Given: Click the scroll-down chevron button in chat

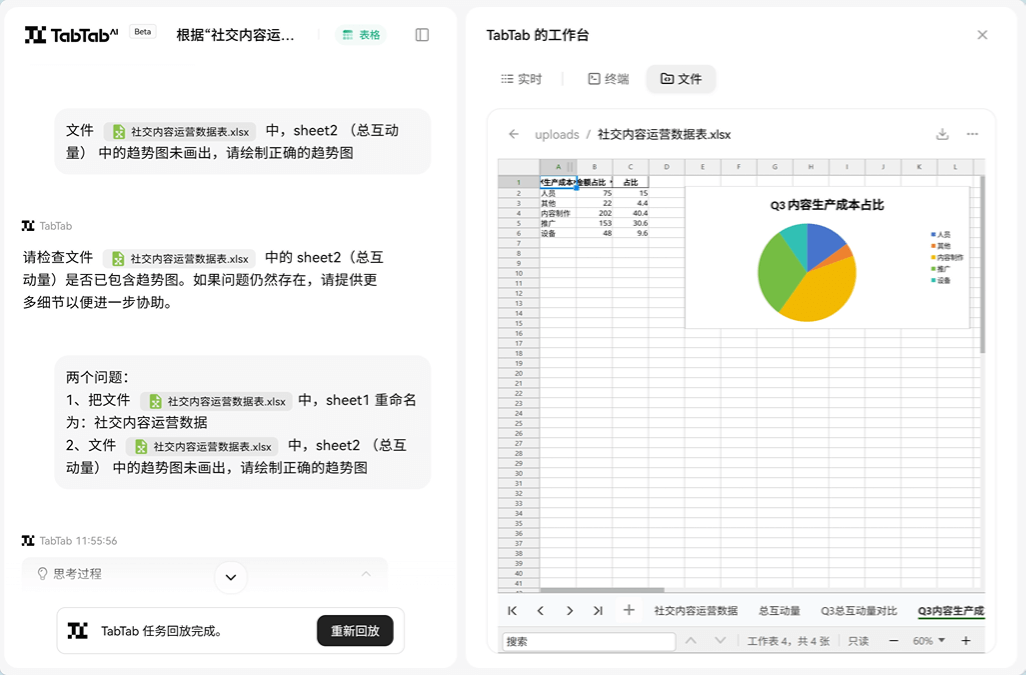Looking at the screenshot, I should [x=231, y=577].
